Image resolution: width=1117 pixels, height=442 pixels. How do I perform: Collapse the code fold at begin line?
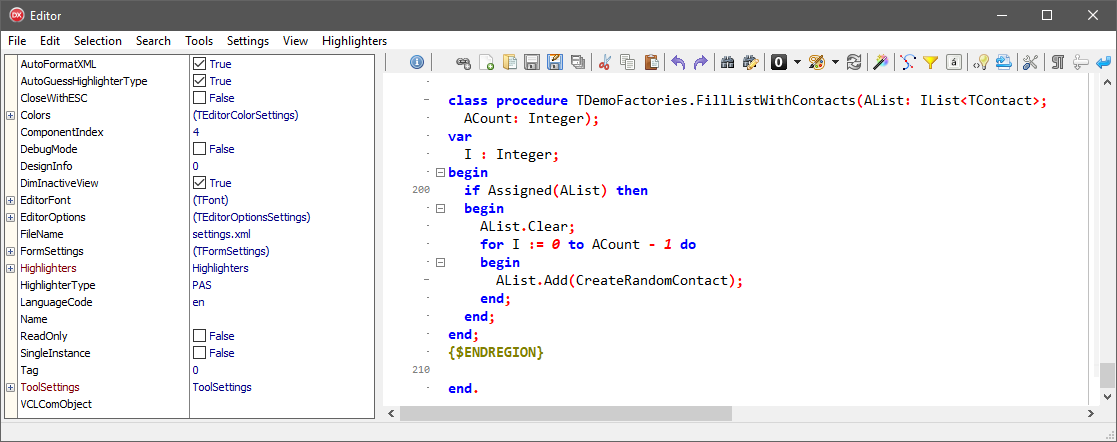click(x=440, y=172)
